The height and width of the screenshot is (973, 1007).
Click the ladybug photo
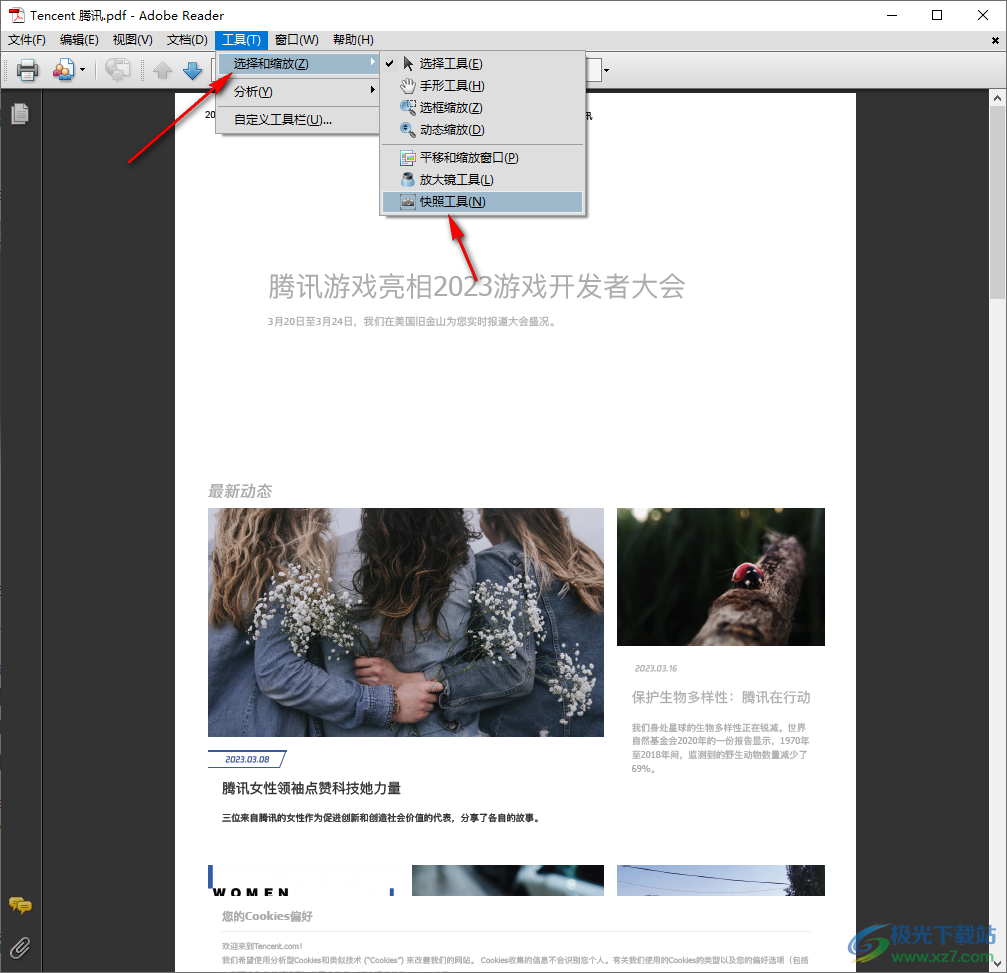[721, 577]
